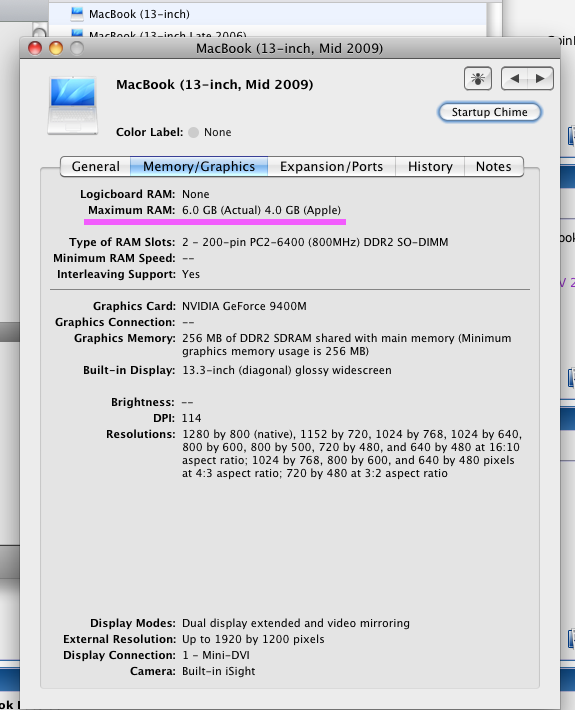The height and width of the screenshot is (710, 575).
Task: Go to next model with right arrow
Action: 540,79
